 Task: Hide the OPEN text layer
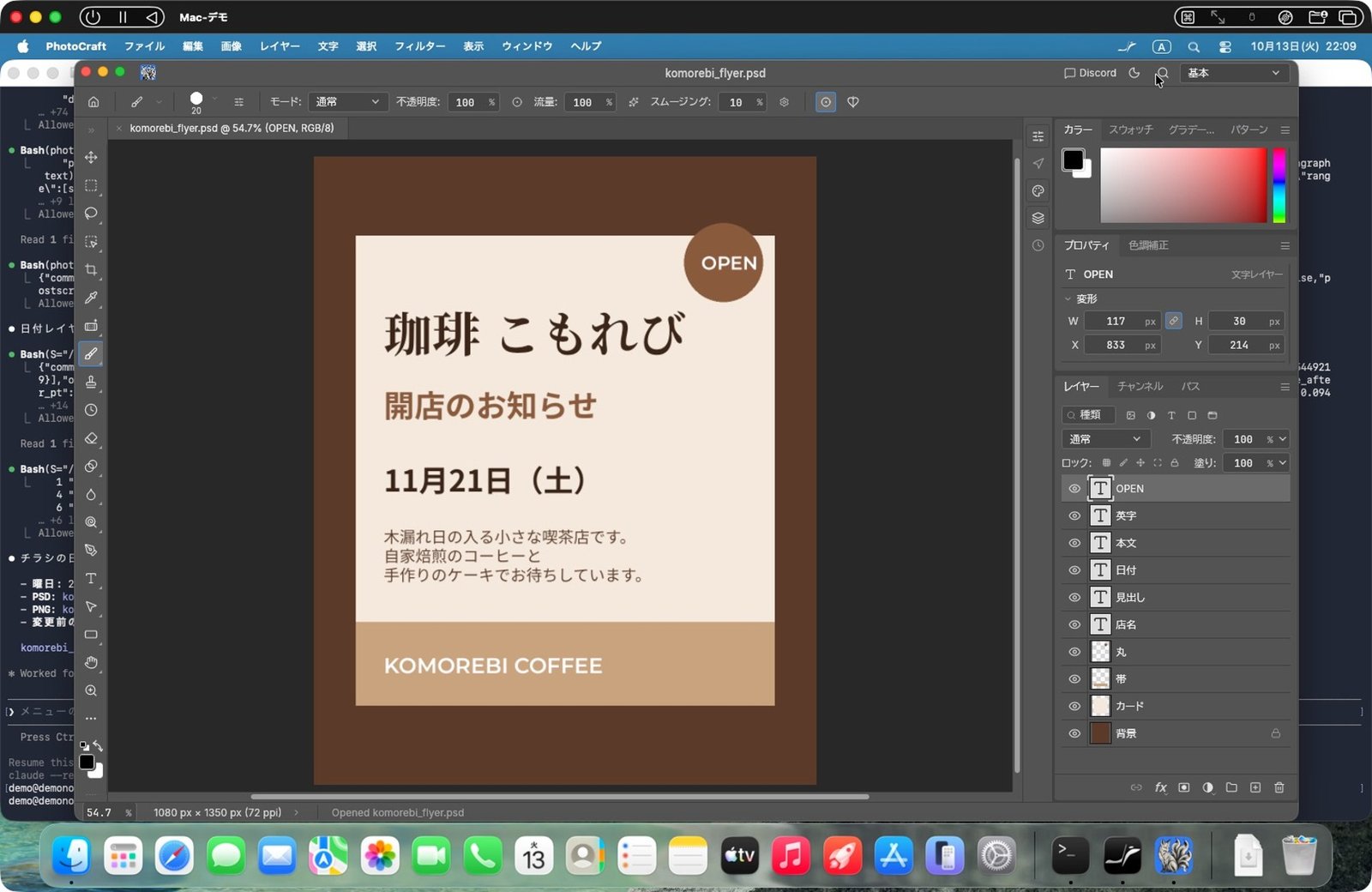[1074, 489]
